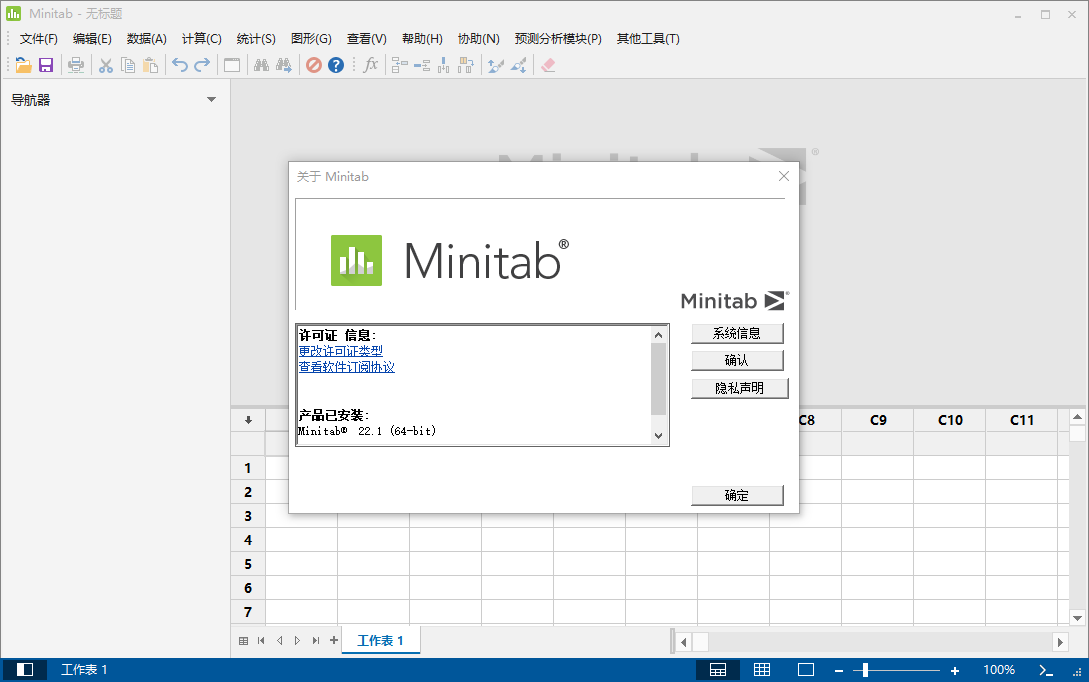
Task: Follow the 更改许可证类型 link
Action: click(x=340, y=351)
